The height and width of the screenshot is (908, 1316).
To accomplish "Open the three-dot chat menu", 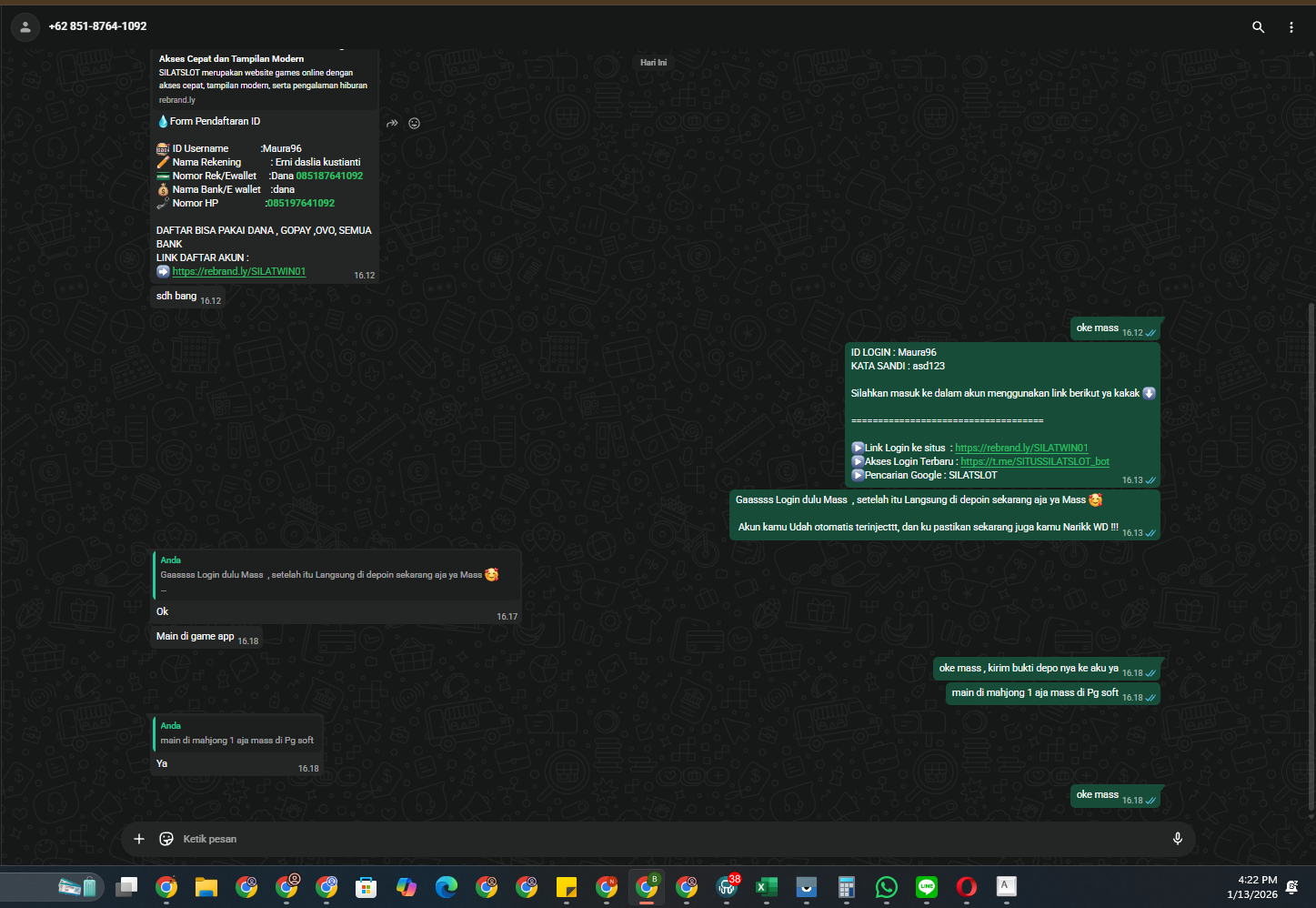I will point(1291,27).
